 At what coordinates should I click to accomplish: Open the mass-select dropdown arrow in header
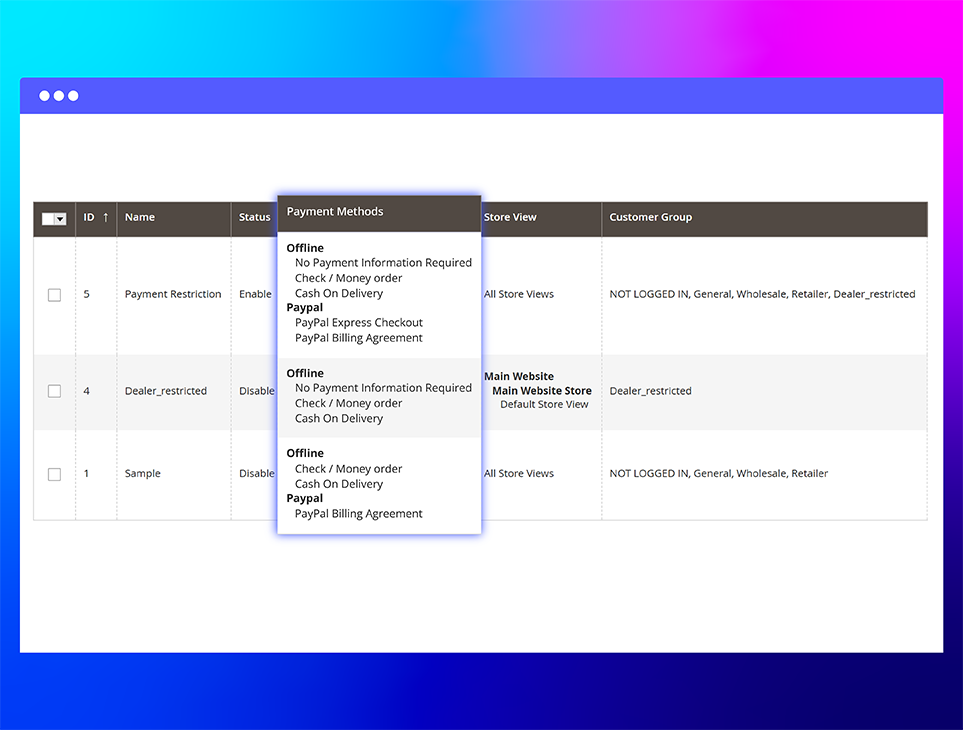point(60,219)
